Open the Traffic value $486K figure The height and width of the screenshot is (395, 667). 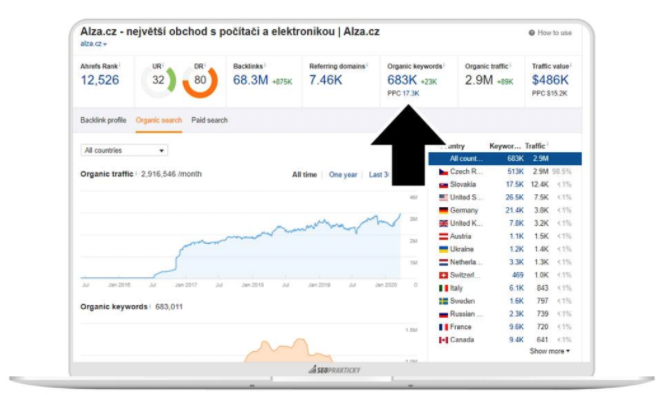[x=550, y=80]
